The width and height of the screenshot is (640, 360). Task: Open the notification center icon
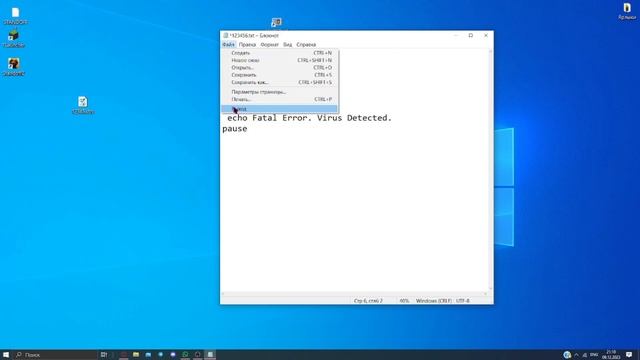(x=629, y=355)
